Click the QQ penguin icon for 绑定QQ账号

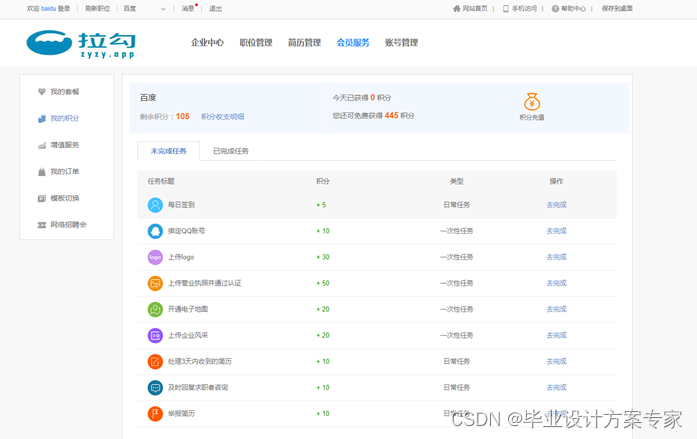(155, 231)
